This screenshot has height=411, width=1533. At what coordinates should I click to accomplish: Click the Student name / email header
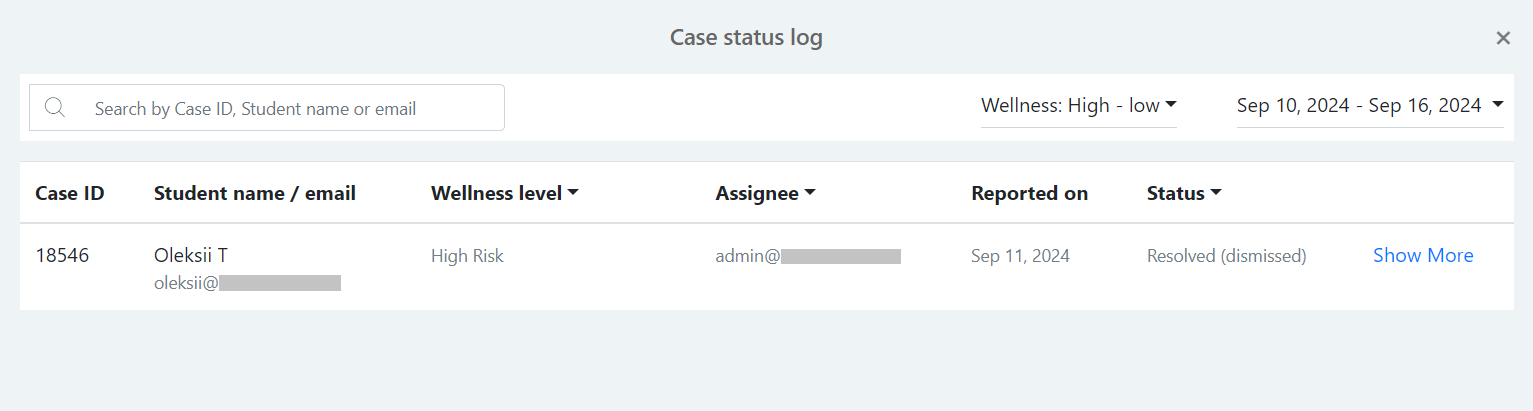coord(255,194)
